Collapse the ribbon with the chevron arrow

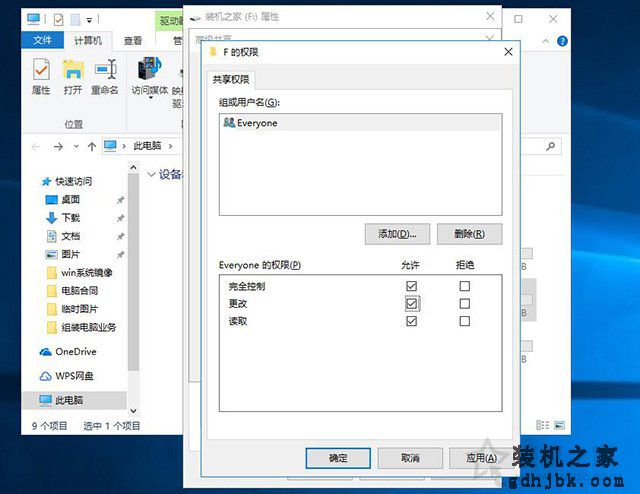(546, 41)
